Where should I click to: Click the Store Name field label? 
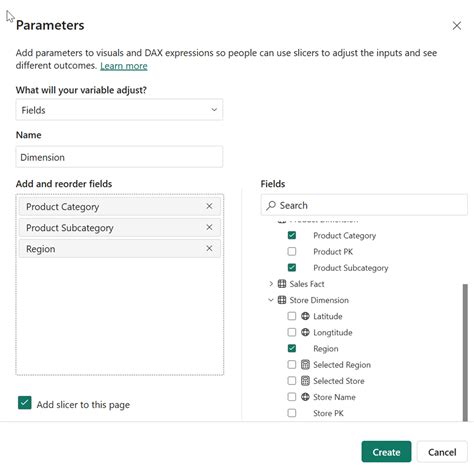point(334,397)
